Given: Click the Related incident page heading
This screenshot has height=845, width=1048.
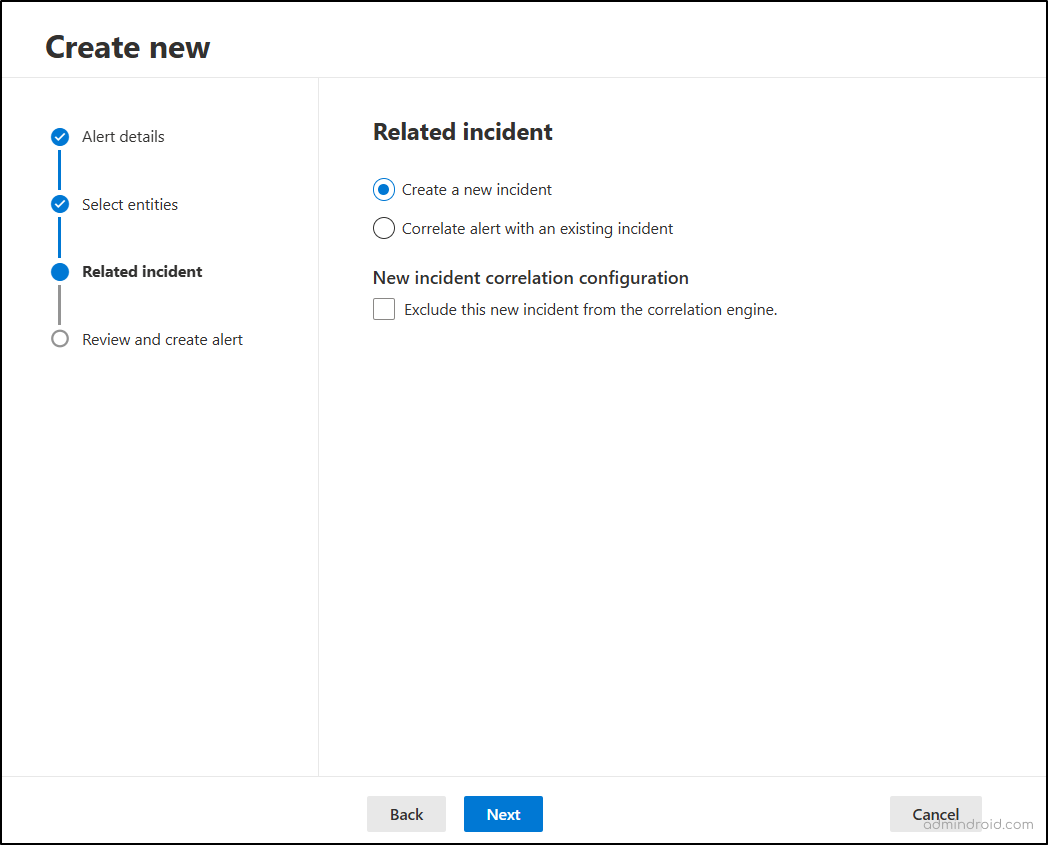Looking at the screenshot, I should (x=463, y=132).
